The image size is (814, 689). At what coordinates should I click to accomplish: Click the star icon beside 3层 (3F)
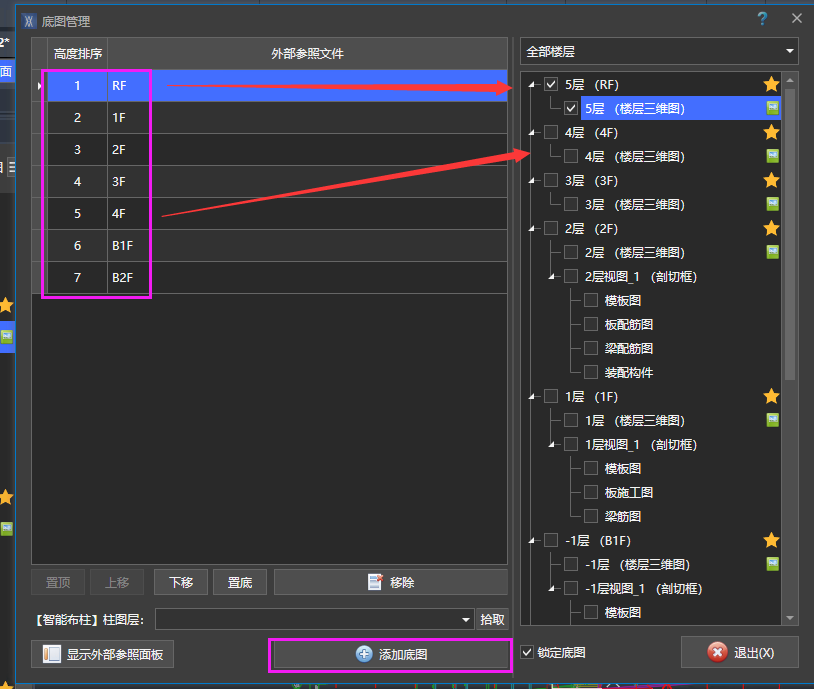771,180
